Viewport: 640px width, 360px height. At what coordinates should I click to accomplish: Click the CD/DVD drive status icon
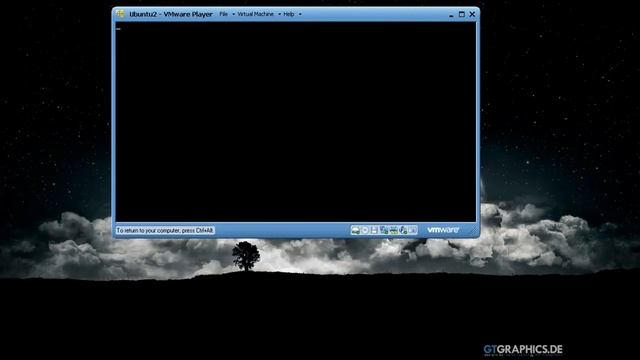[x=365, y=230]
